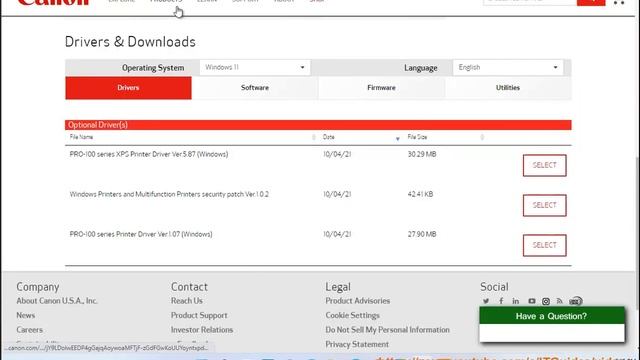Switch to the Drivers tab
Viewport: 640px width, 360px height.
(x=128, y=88)
